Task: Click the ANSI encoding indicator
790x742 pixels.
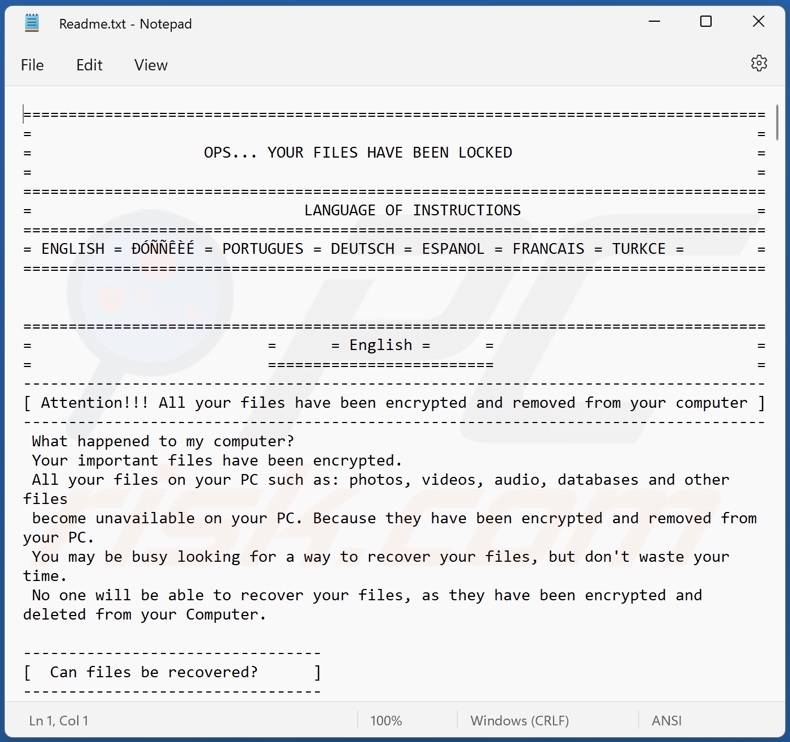Action: 666,720
